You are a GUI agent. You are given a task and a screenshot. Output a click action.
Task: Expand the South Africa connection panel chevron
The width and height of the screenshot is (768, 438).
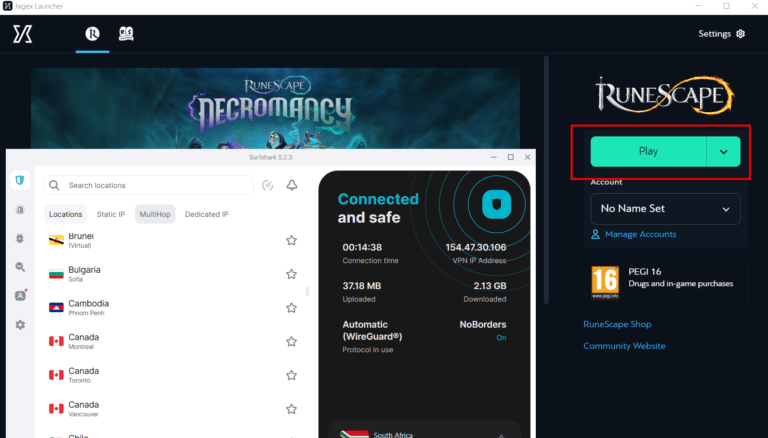tap(501, 435)
